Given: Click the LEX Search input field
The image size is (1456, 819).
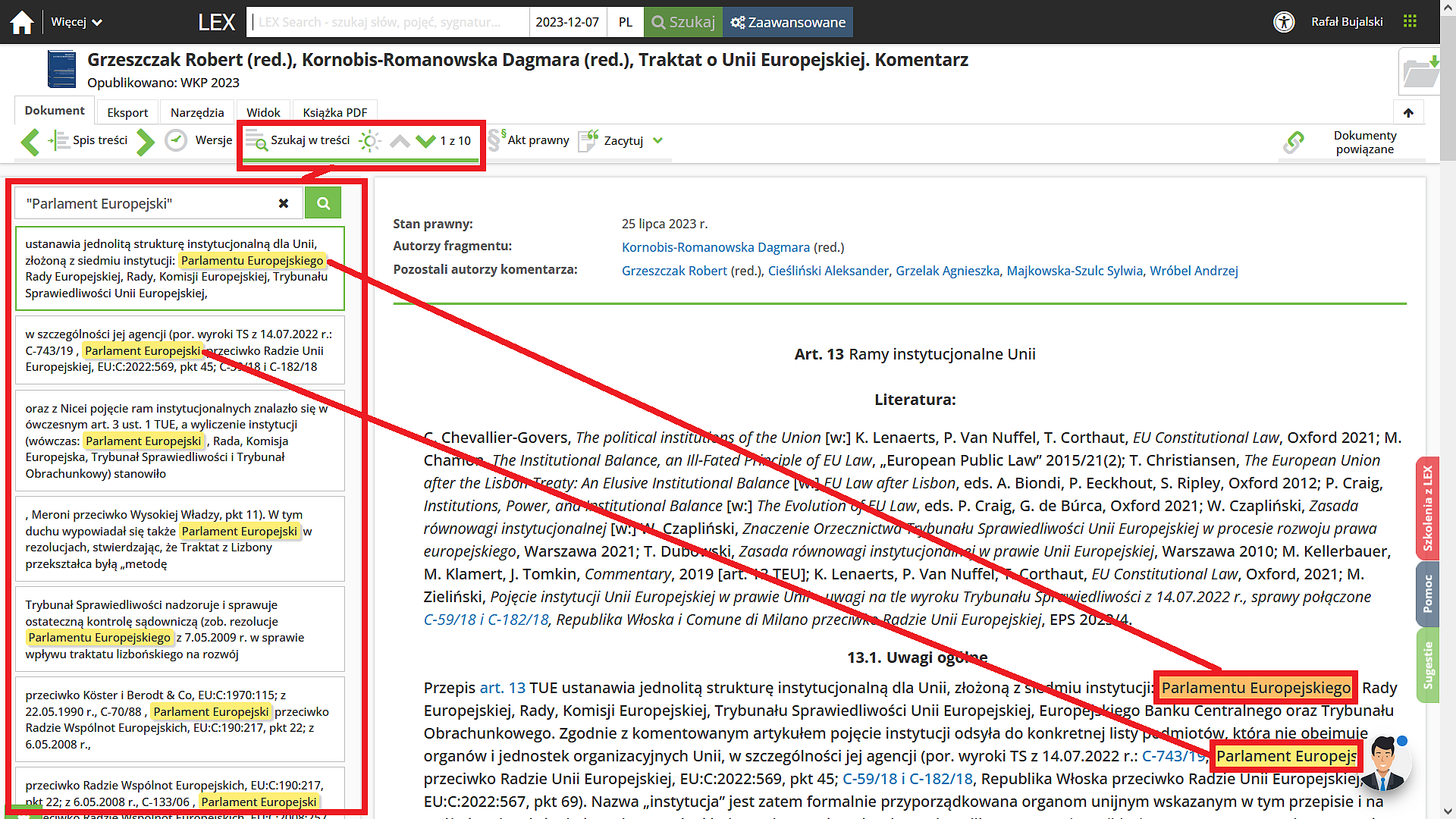Looking at the screenshot, I should 388,22.
